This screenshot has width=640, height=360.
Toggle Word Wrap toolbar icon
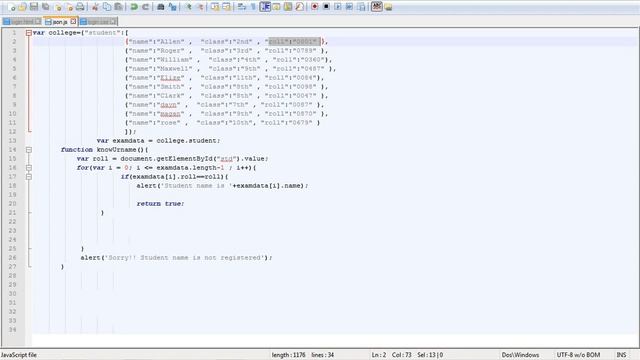(242, 7)
